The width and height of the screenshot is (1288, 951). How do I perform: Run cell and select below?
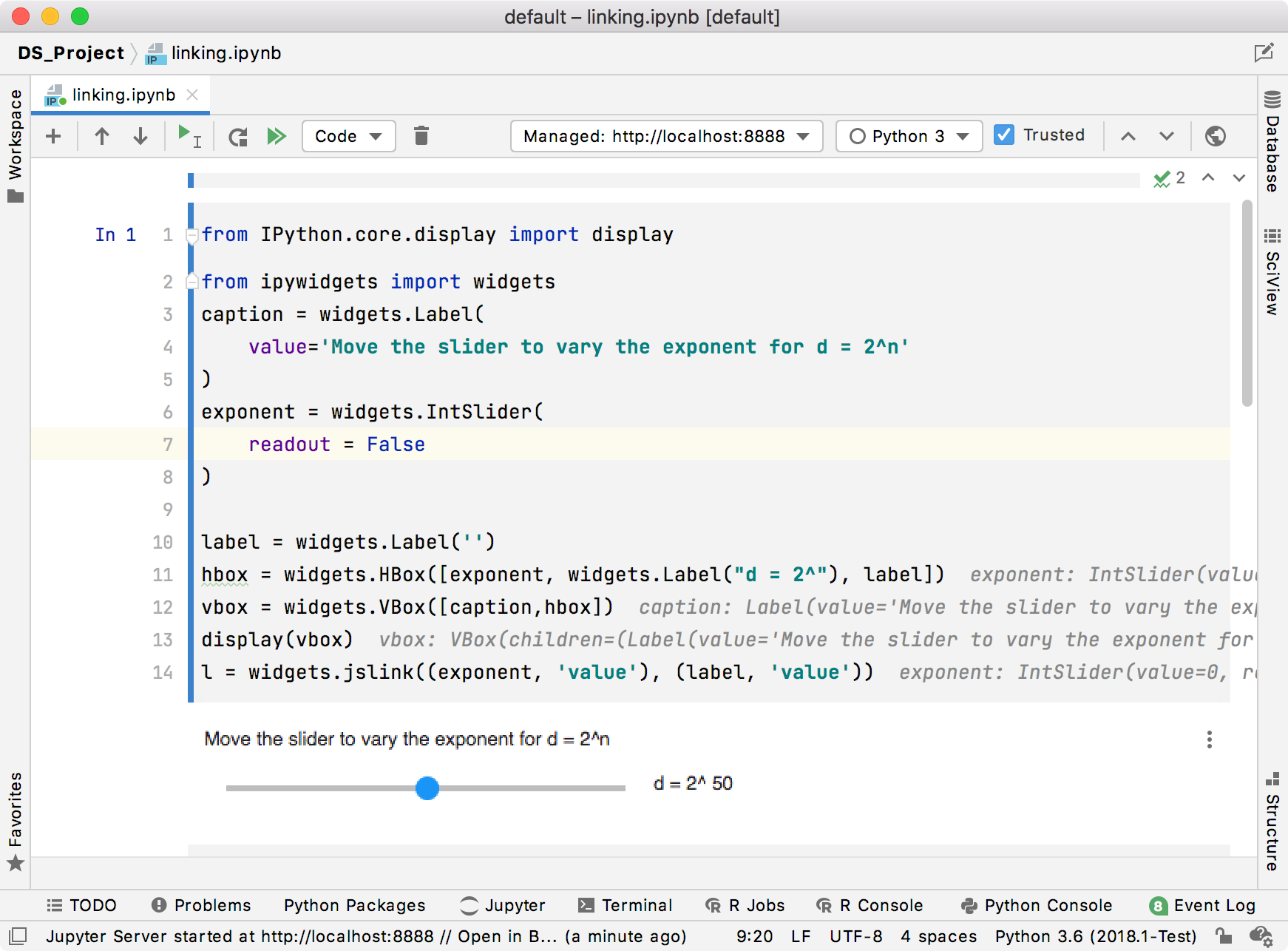click(x=189, y=136)
